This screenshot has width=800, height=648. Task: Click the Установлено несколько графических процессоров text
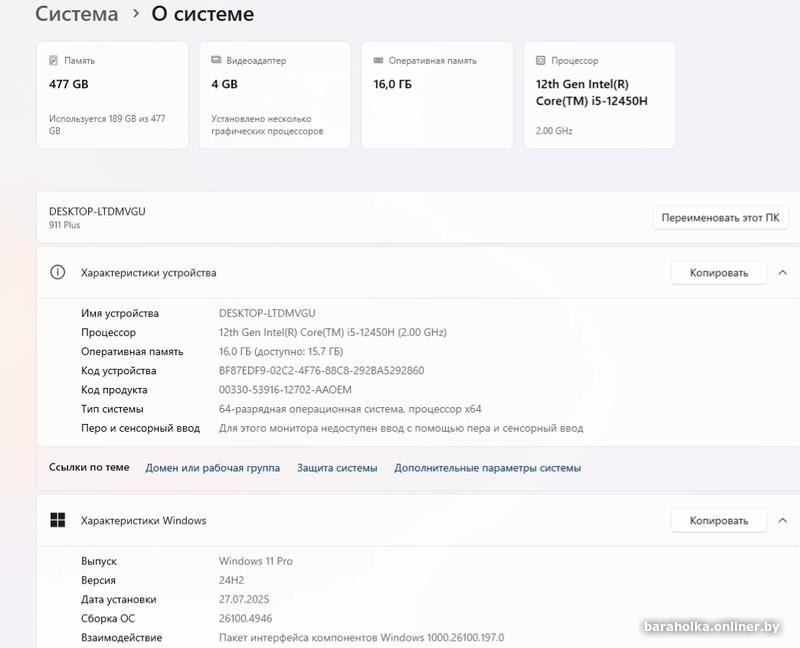pos(267,124)
